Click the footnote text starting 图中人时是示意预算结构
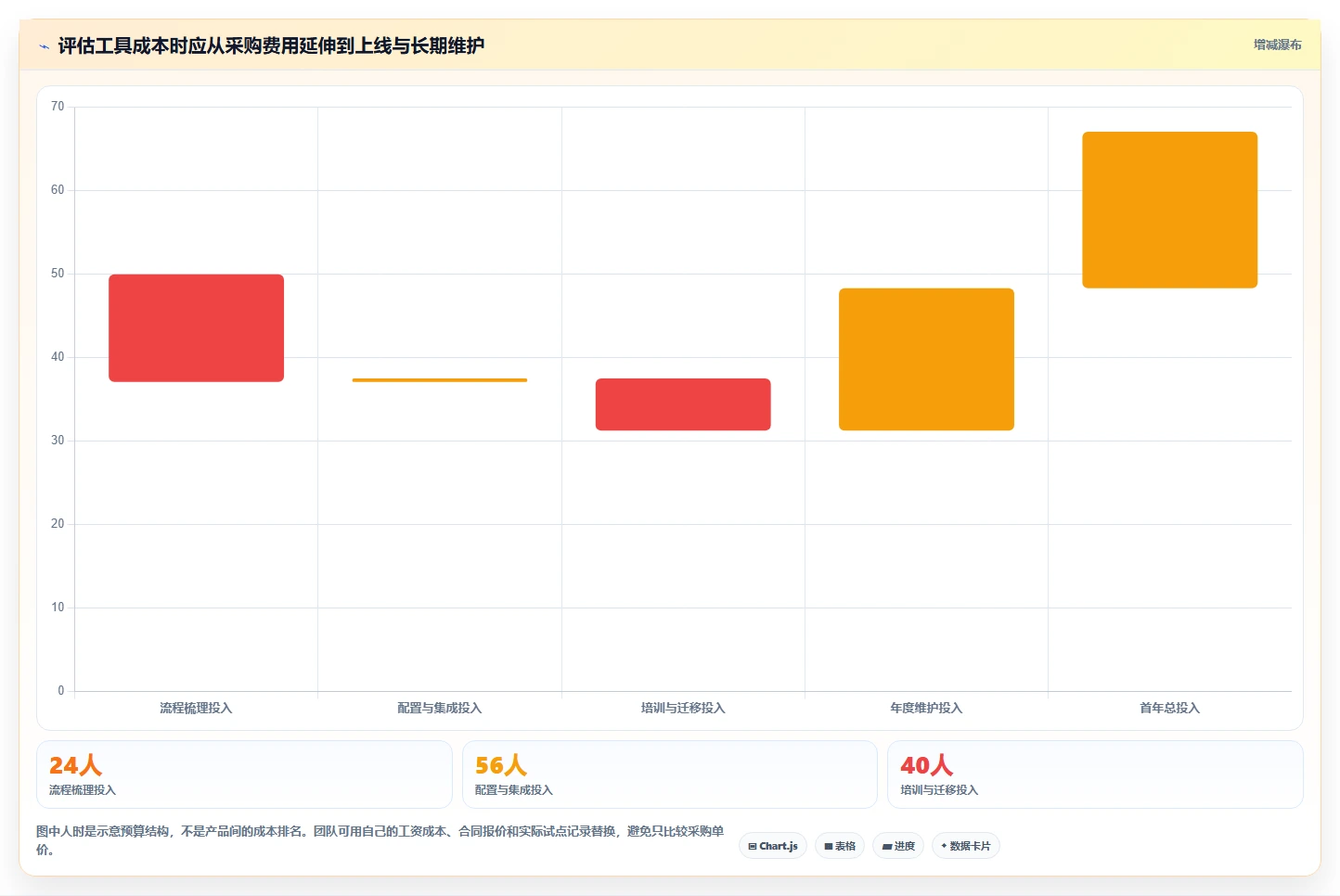The height and width of the screenshot is (896, 1340). (x=380, y=840)
